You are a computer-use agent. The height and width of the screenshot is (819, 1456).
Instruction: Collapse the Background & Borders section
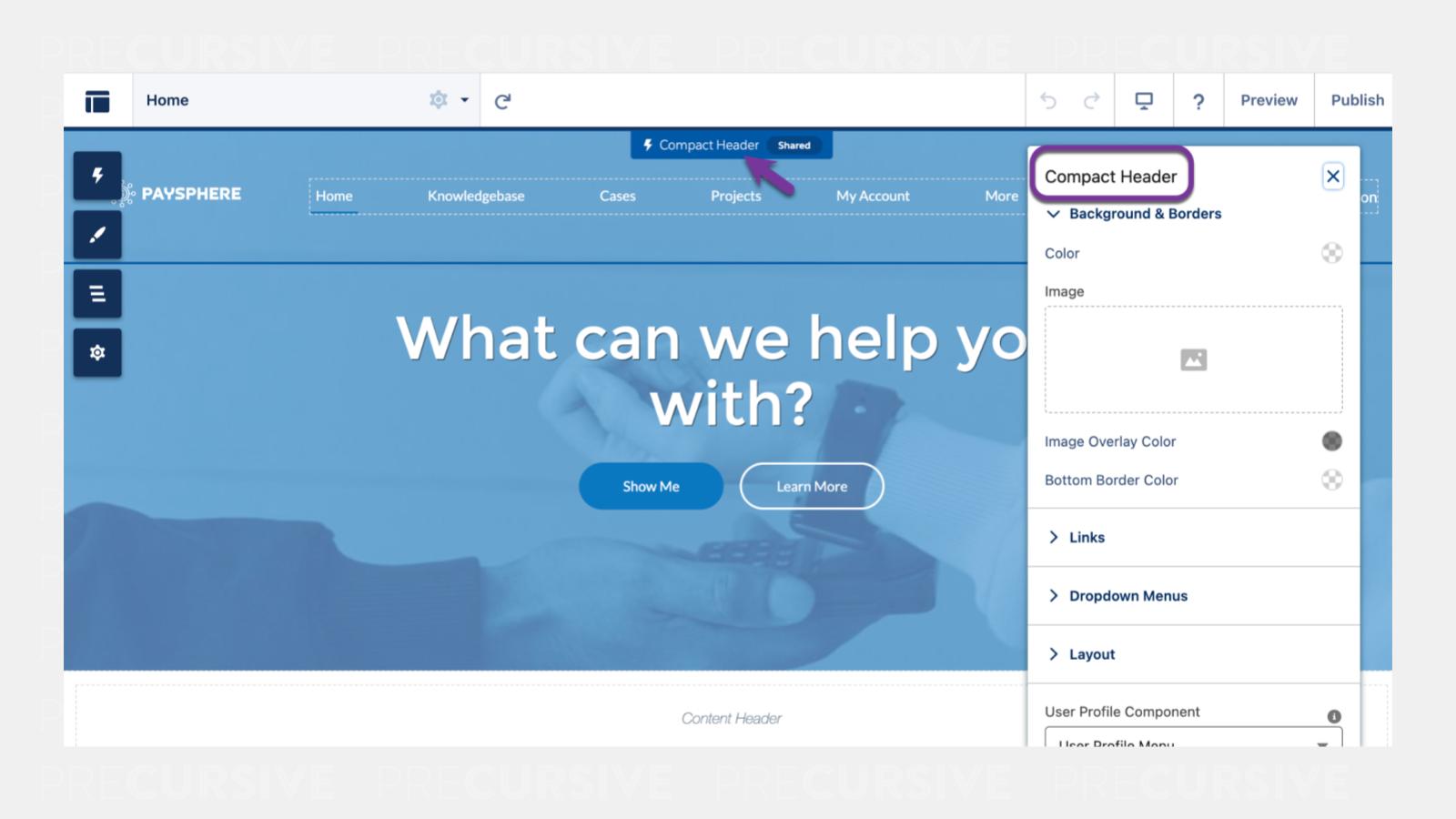pyautogui.click(x=1053, y=214)
